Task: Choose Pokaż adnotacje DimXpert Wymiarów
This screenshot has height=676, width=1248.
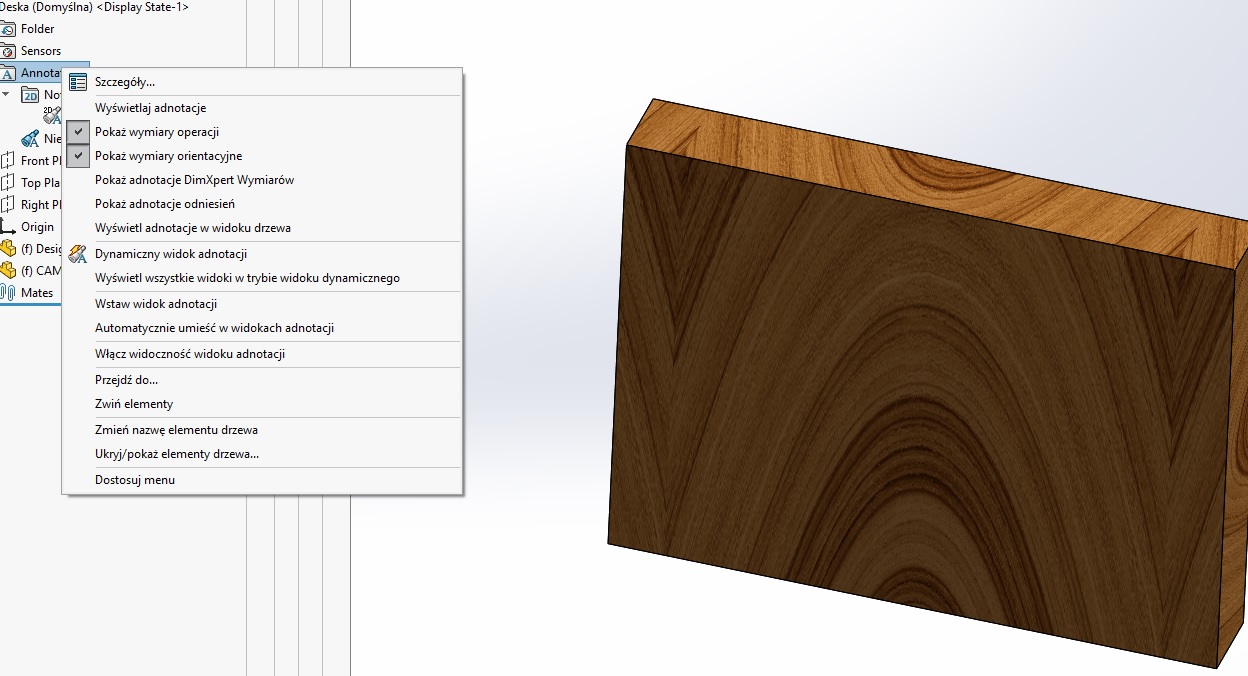Action: pos(194,180)
